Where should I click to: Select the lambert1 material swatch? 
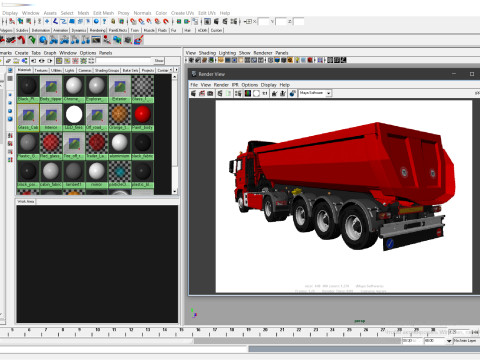(x=74, y=174)
